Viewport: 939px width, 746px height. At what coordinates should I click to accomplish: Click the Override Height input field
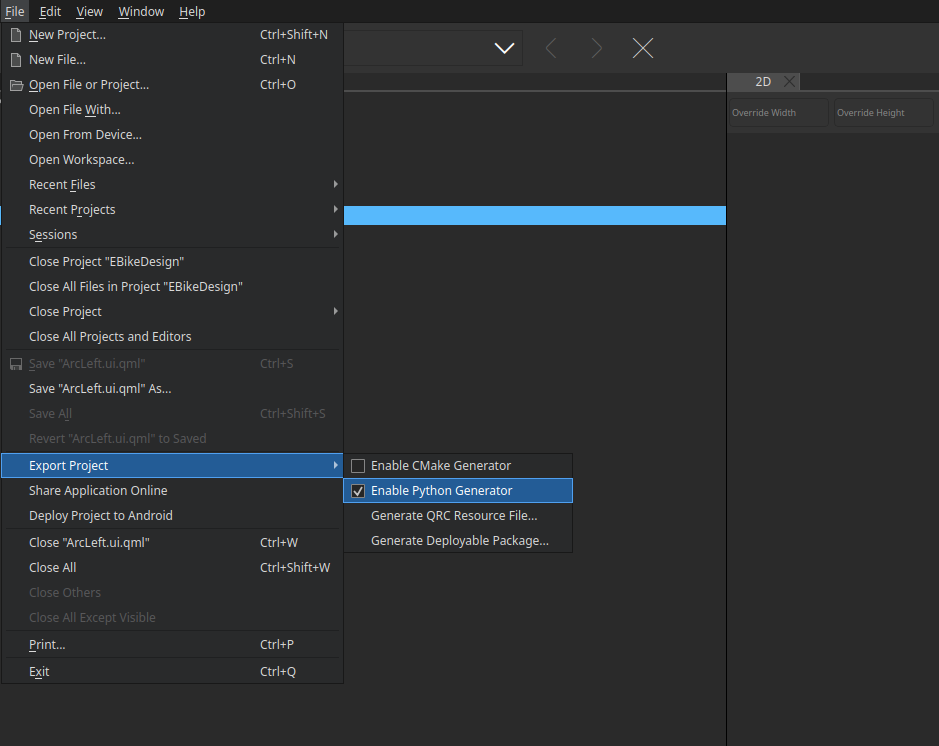click(x=883, y=113)
